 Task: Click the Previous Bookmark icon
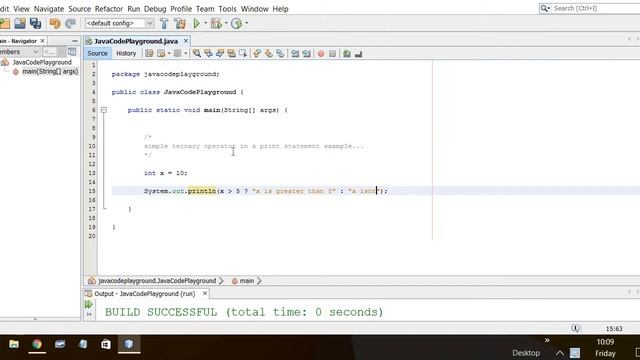point(257,53)
